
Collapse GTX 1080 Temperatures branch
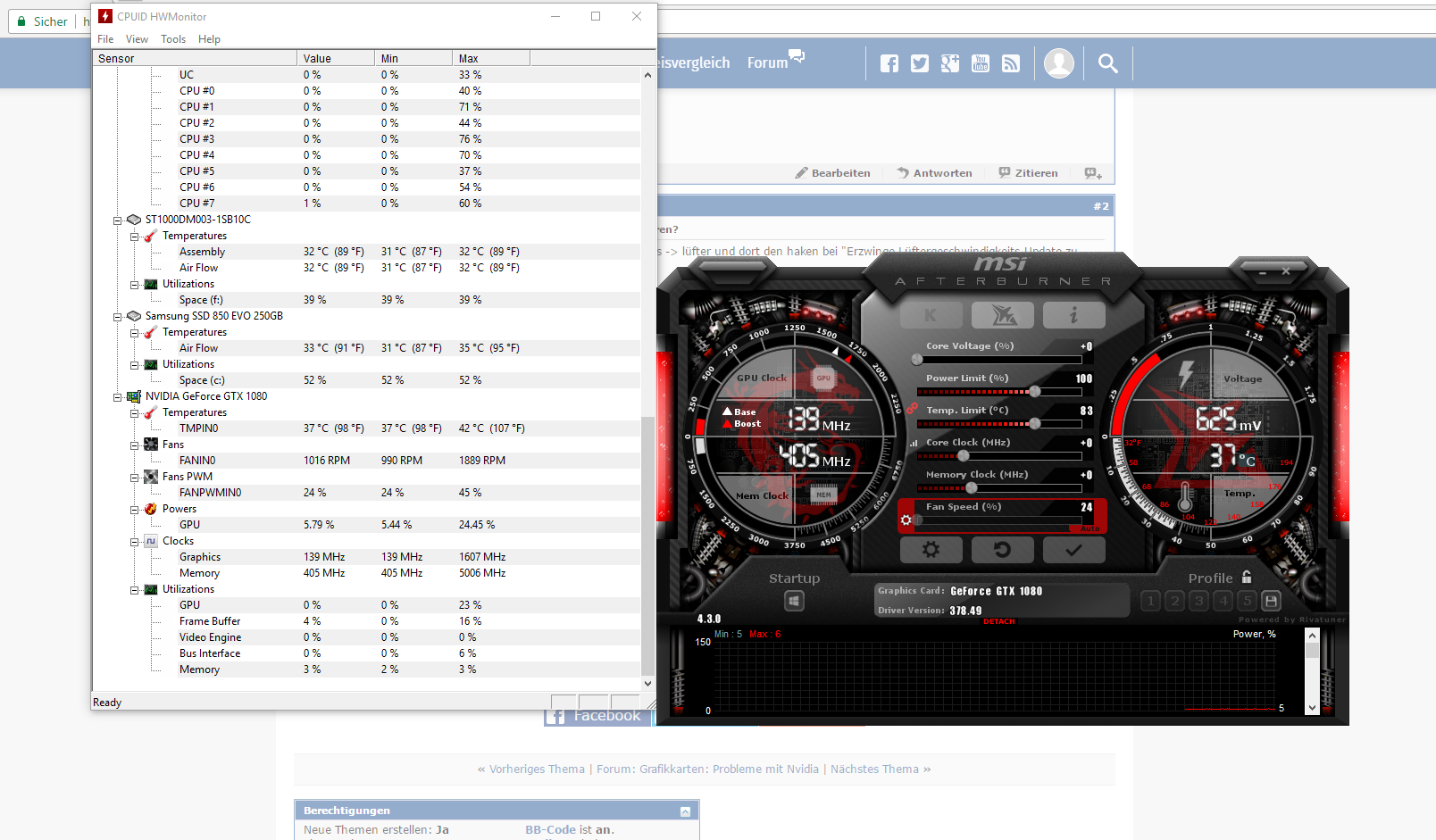click(x=134, y=412)
